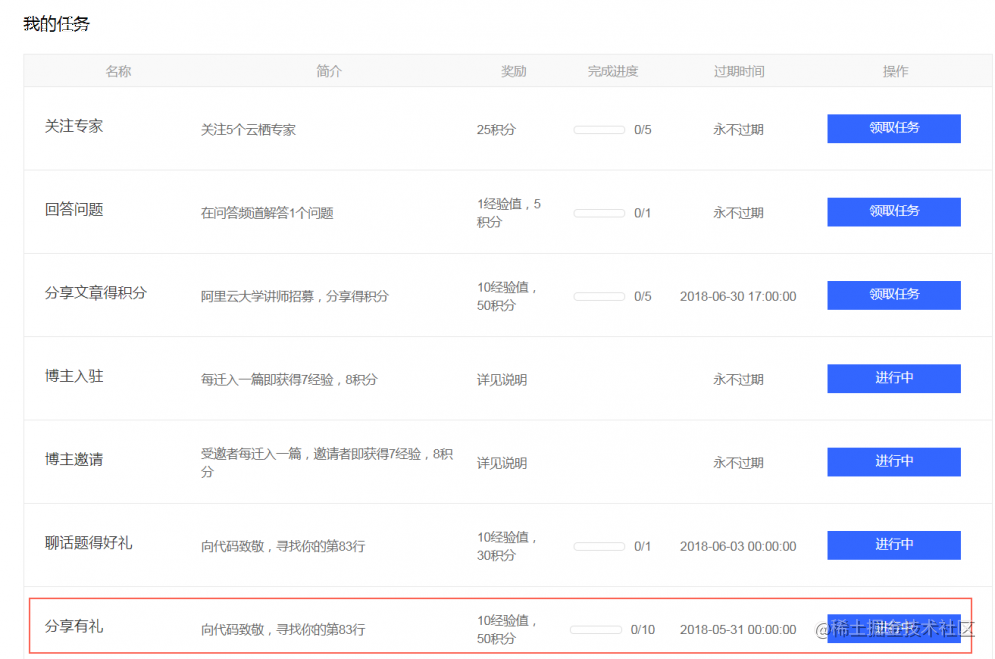The height and width of the screenshot is (659, 995).
Task: Click progress value 0/1 in 回答问题 row
Action: point(642,213)
